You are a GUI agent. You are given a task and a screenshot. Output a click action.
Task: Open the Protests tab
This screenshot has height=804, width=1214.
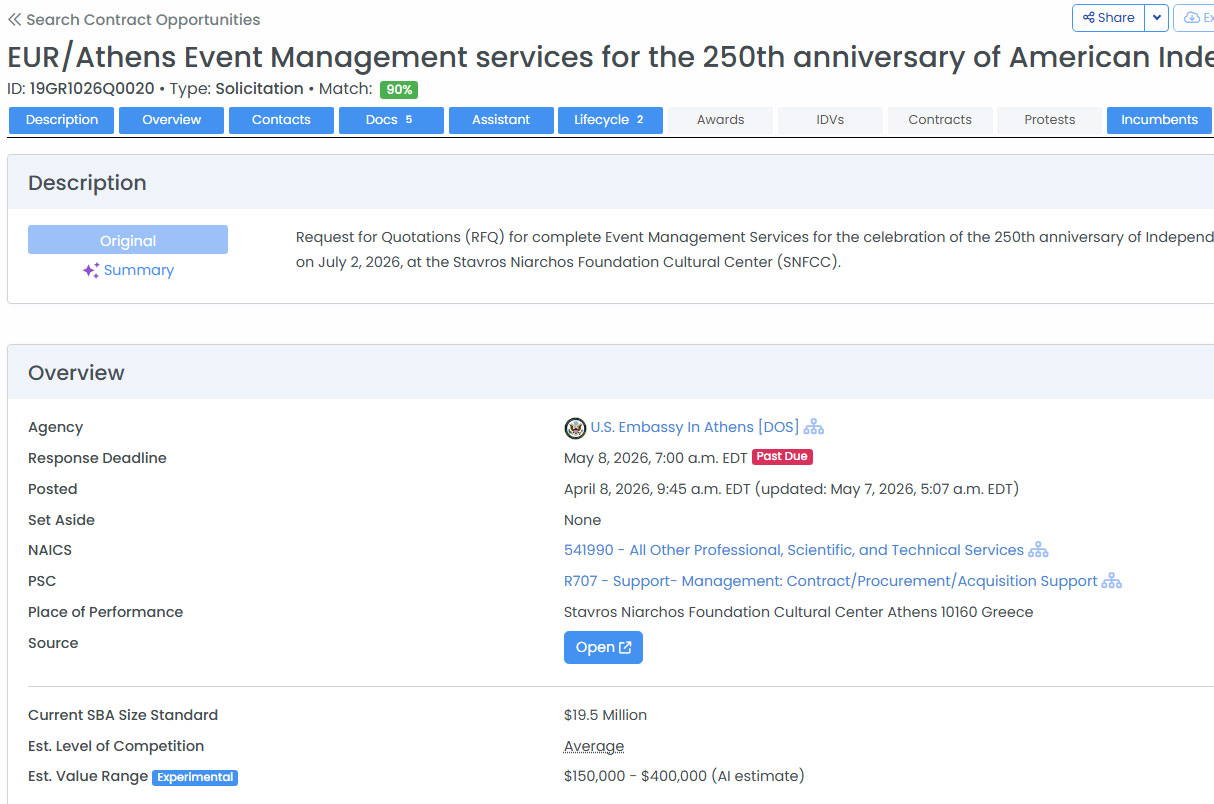click(1050, 120)
